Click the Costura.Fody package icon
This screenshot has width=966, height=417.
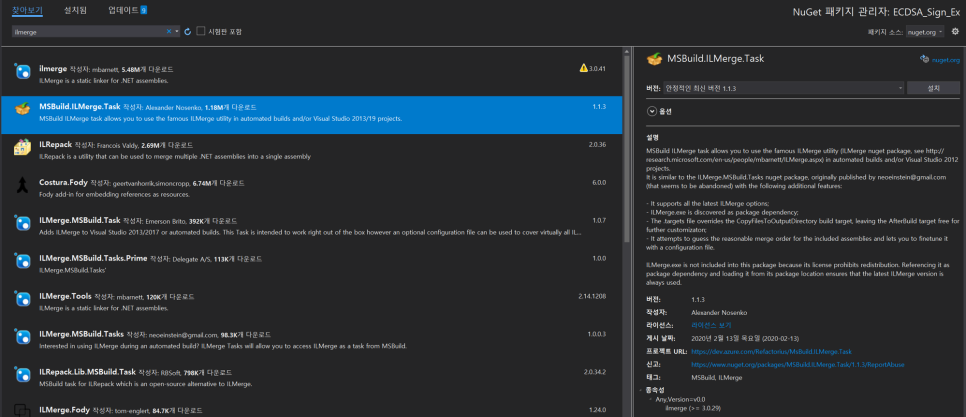(x=23, y=185)
